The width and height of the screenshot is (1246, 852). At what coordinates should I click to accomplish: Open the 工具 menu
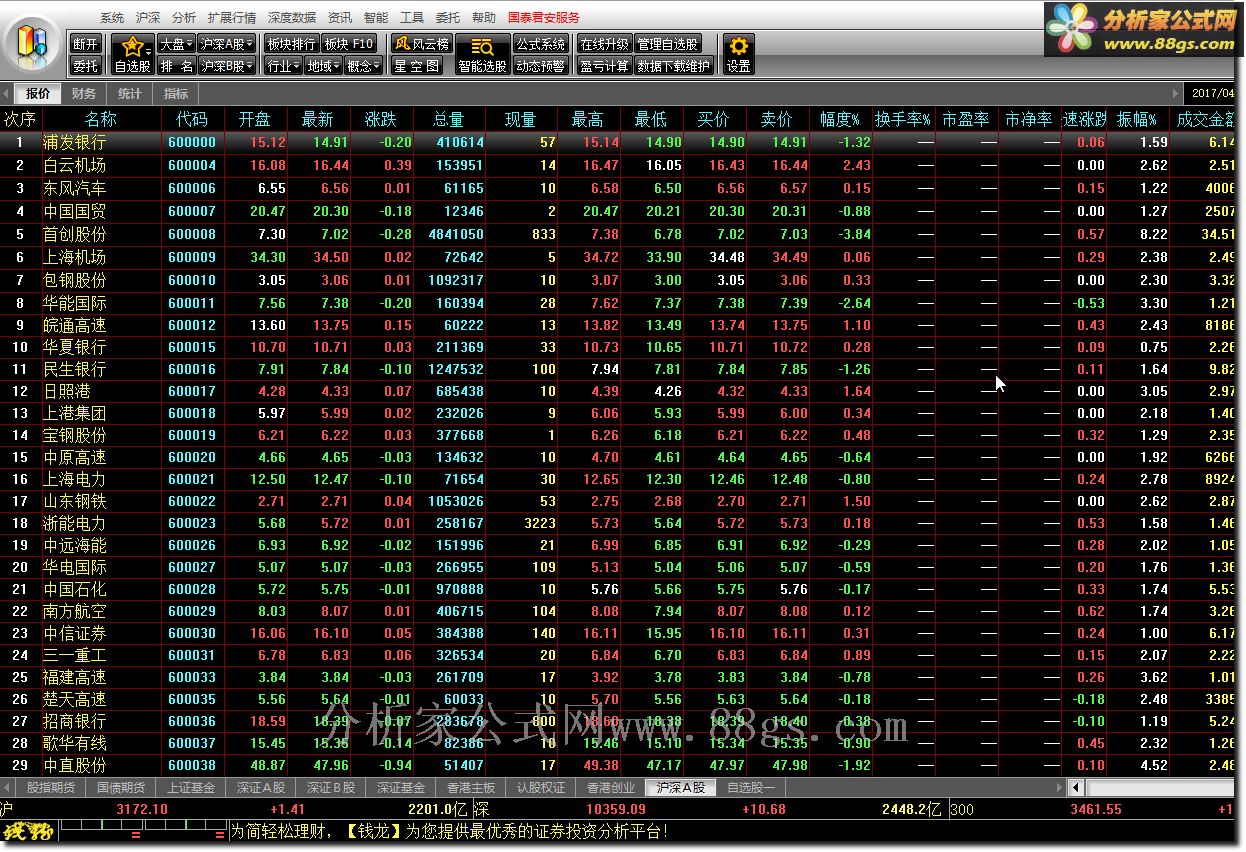412,18
